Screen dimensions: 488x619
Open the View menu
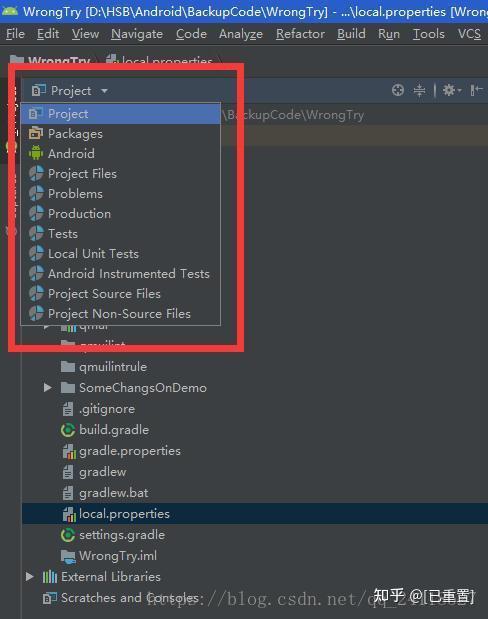[85, 34]
